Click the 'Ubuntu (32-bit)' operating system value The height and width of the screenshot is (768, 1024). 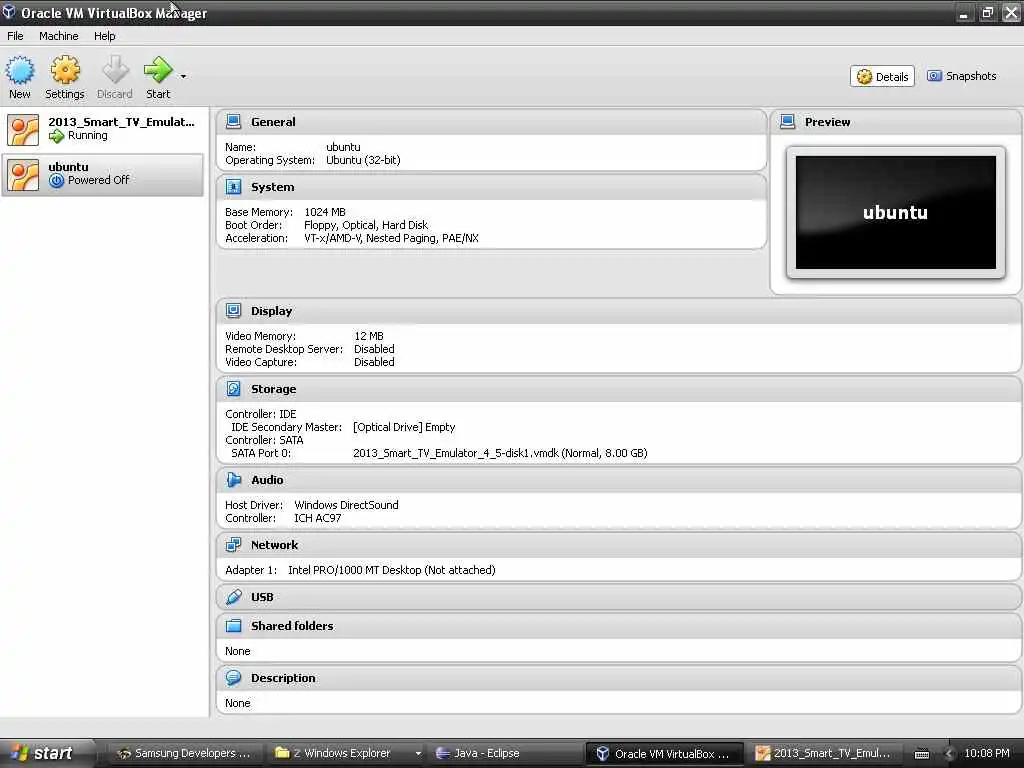pyautogui.click(x=363, y=160)
